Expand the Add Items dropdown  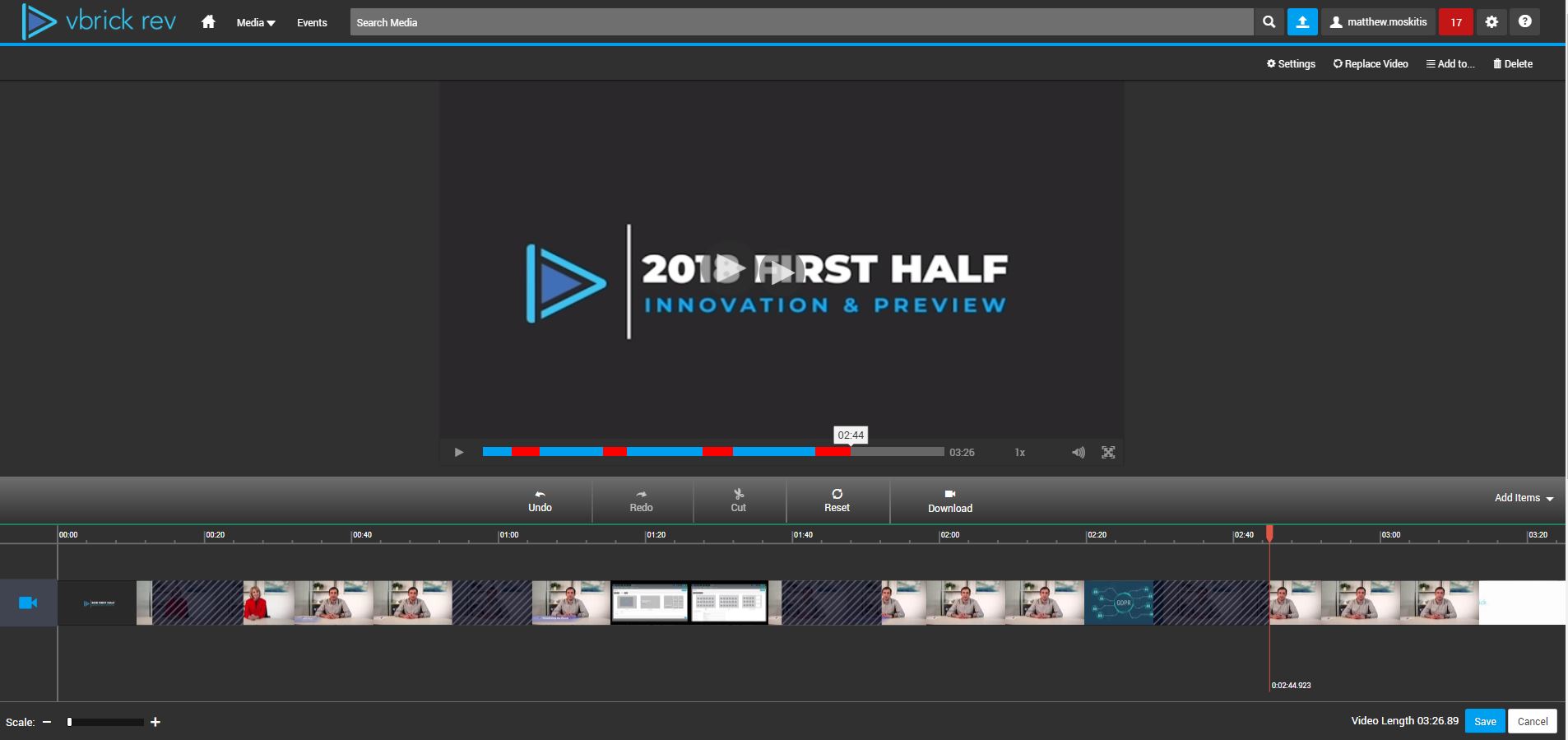tap(1524, 498)
